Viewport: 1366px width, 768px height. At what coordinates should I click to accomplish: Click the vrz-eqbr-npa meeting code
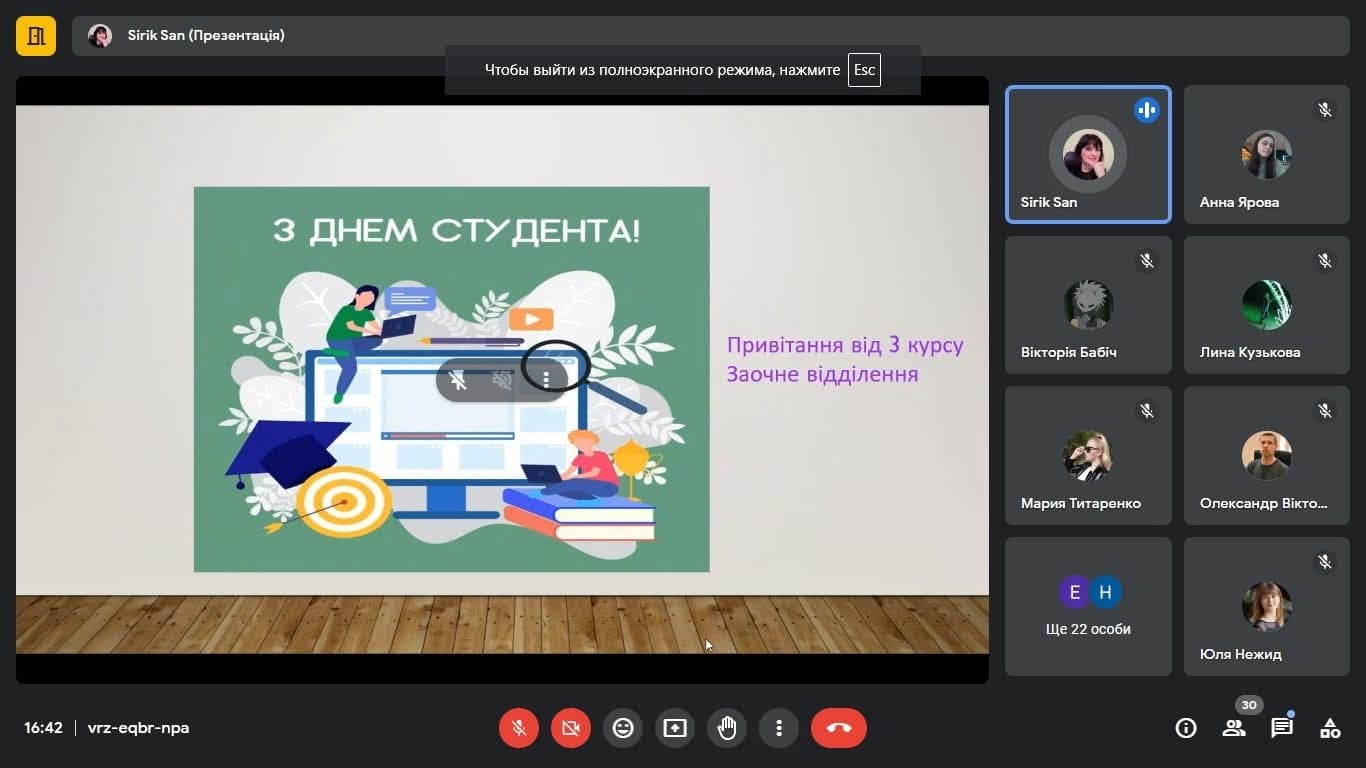(x=138, y=728)
